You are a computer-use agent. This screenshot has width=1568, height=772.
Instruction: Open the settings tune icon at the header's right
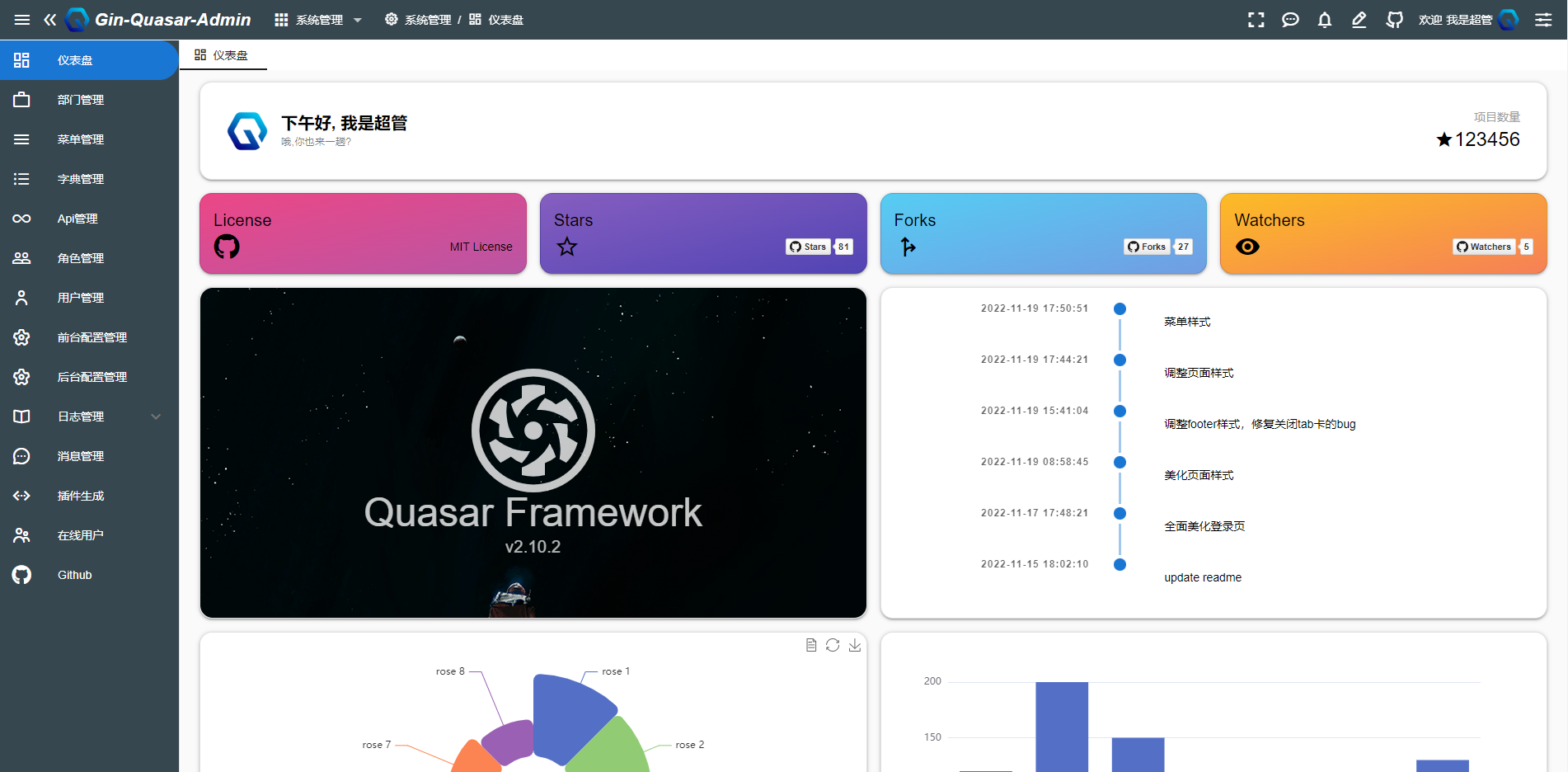coord(1543,20)
